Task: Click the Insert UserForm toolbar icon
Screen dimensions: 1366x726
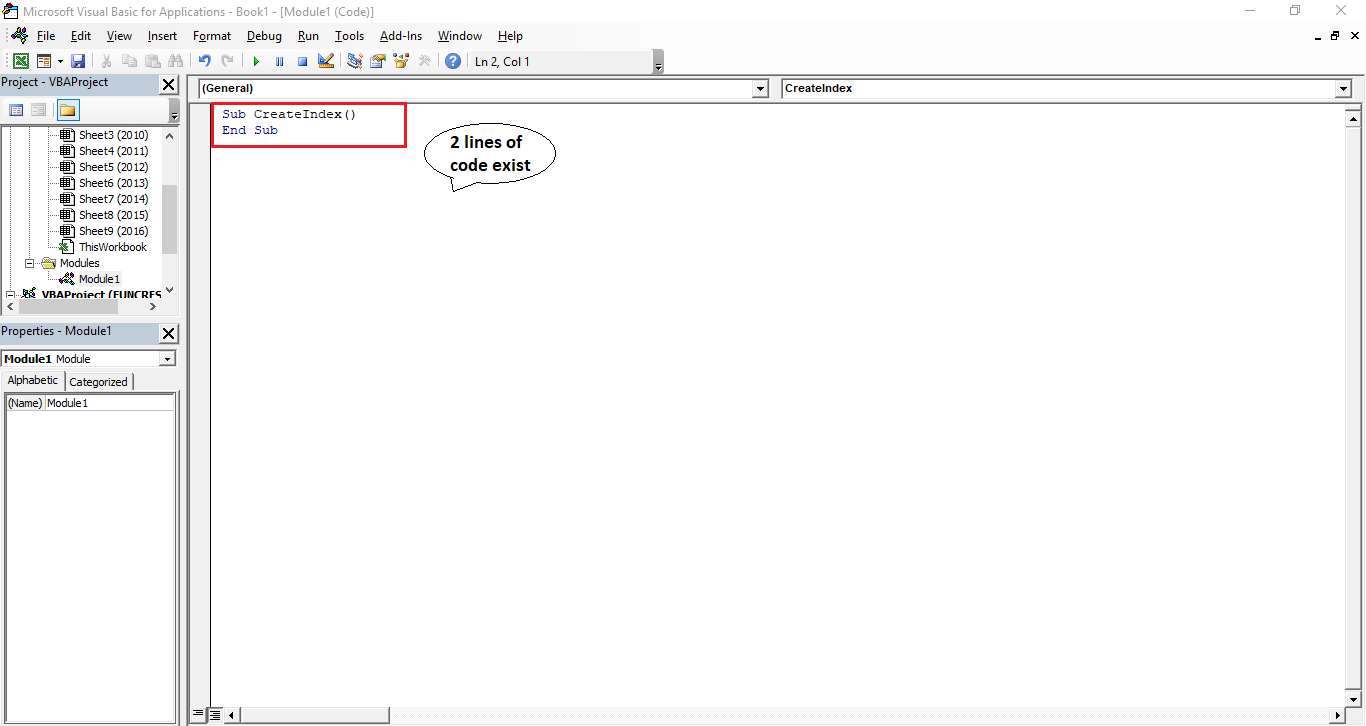Action: click(x=44, y=61)
